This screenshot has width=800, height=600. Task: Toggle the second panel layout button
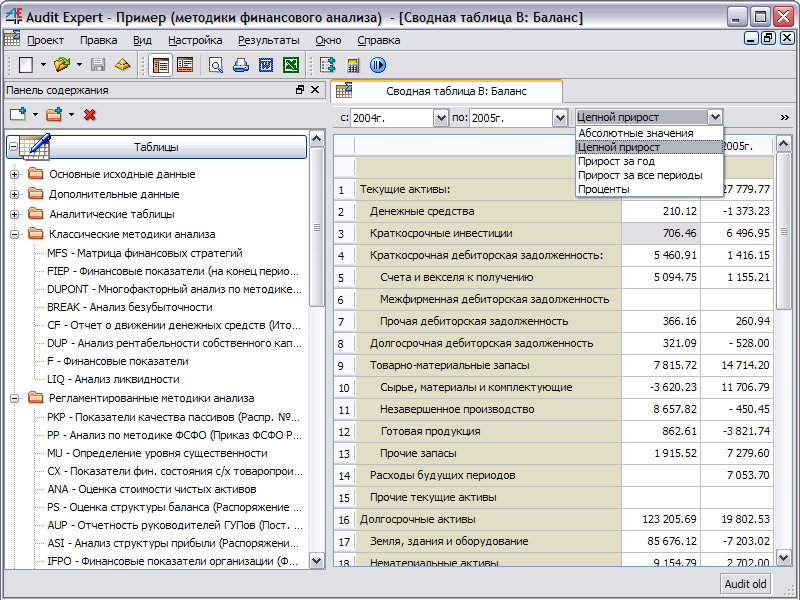tap(185, 65)
